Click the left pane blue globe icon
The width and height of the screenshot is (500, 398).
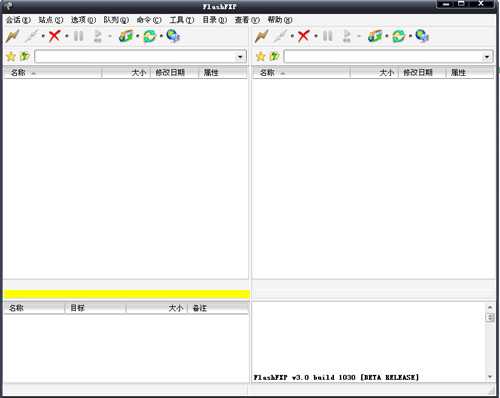coord(173,36)
